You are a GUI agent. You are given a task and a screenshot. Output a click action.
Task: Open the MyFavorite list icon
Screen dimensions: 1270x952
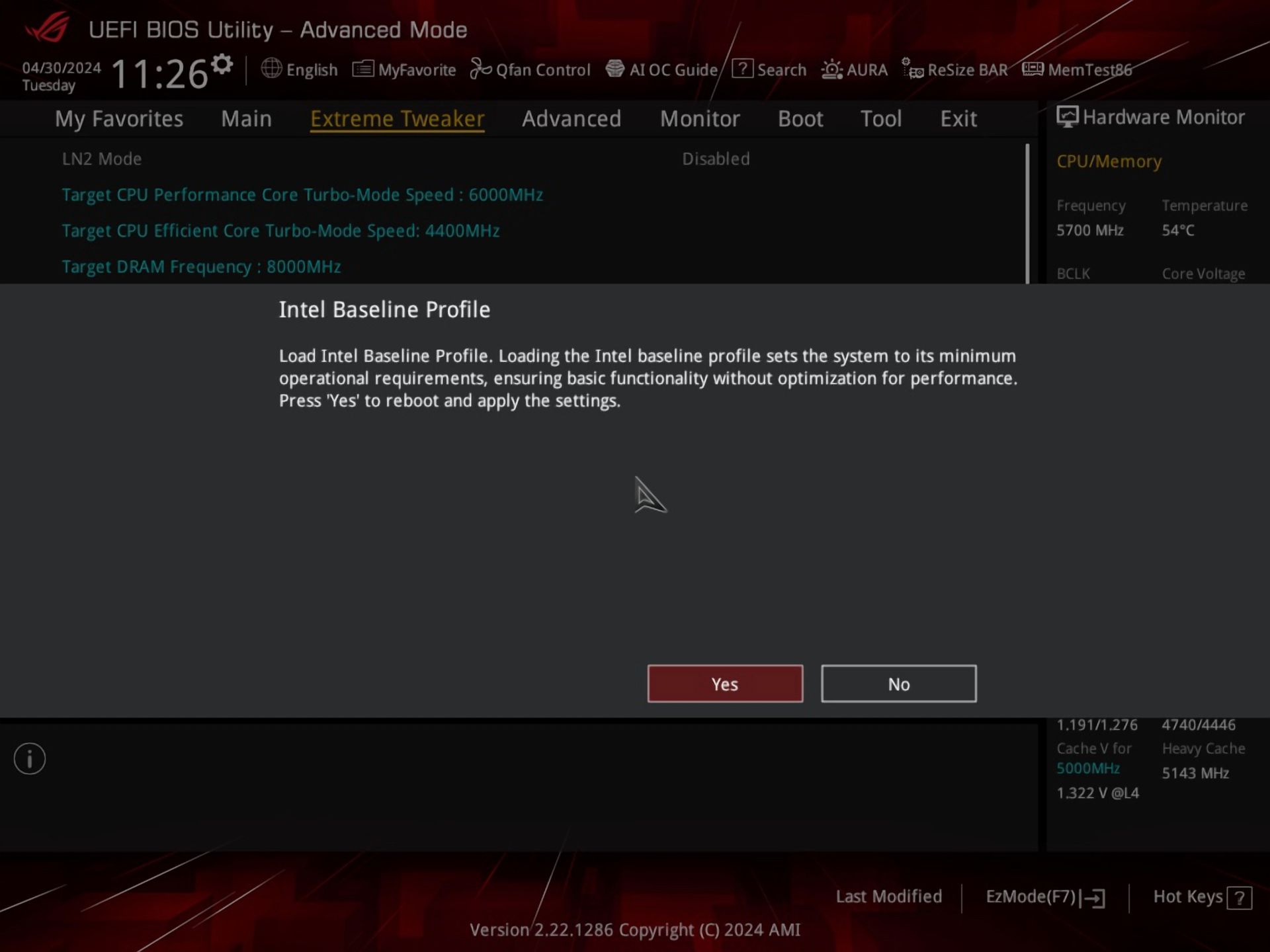[x=362, y=69]
